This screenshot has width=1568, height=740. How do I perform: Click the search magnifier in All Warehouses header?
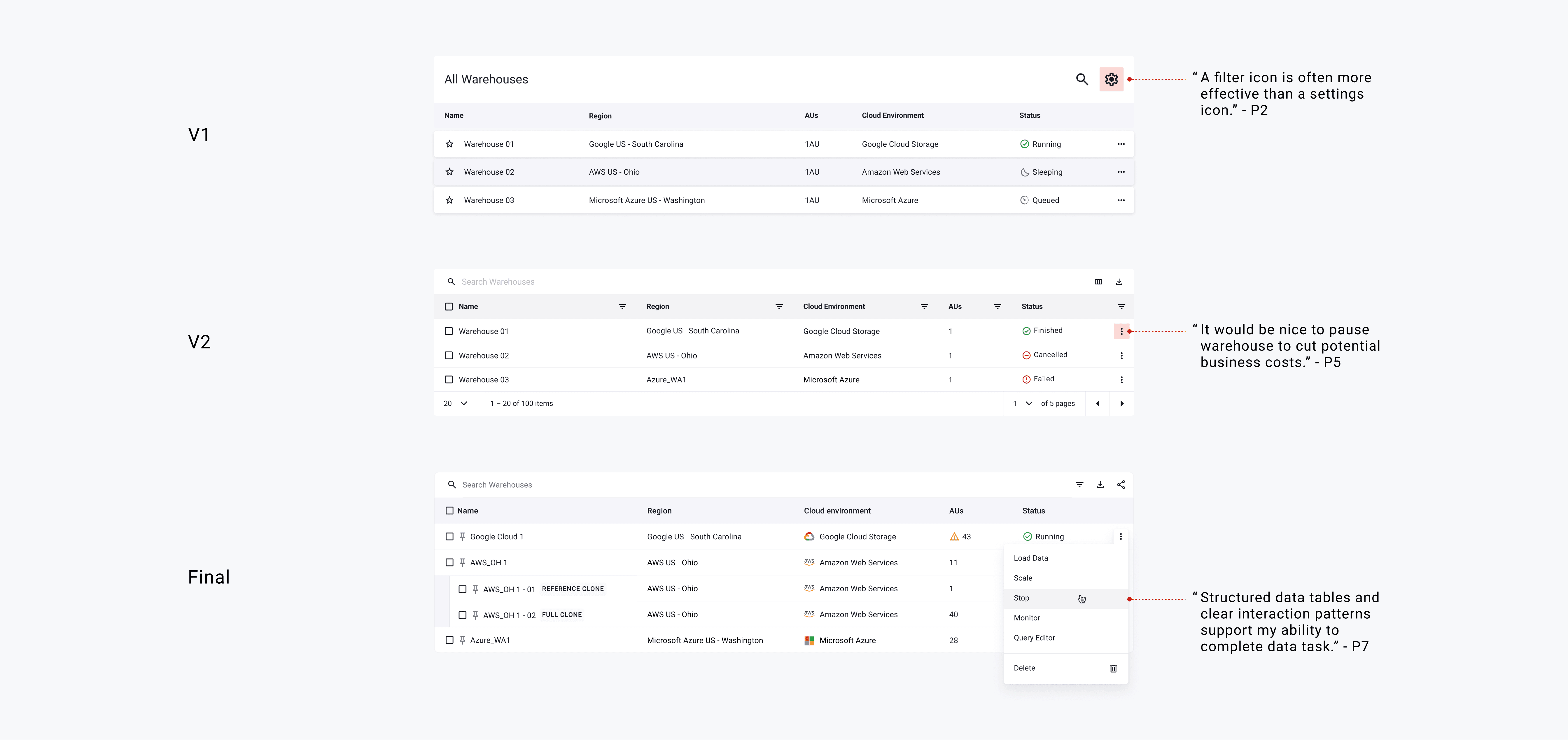click(x=1082, y=79)
